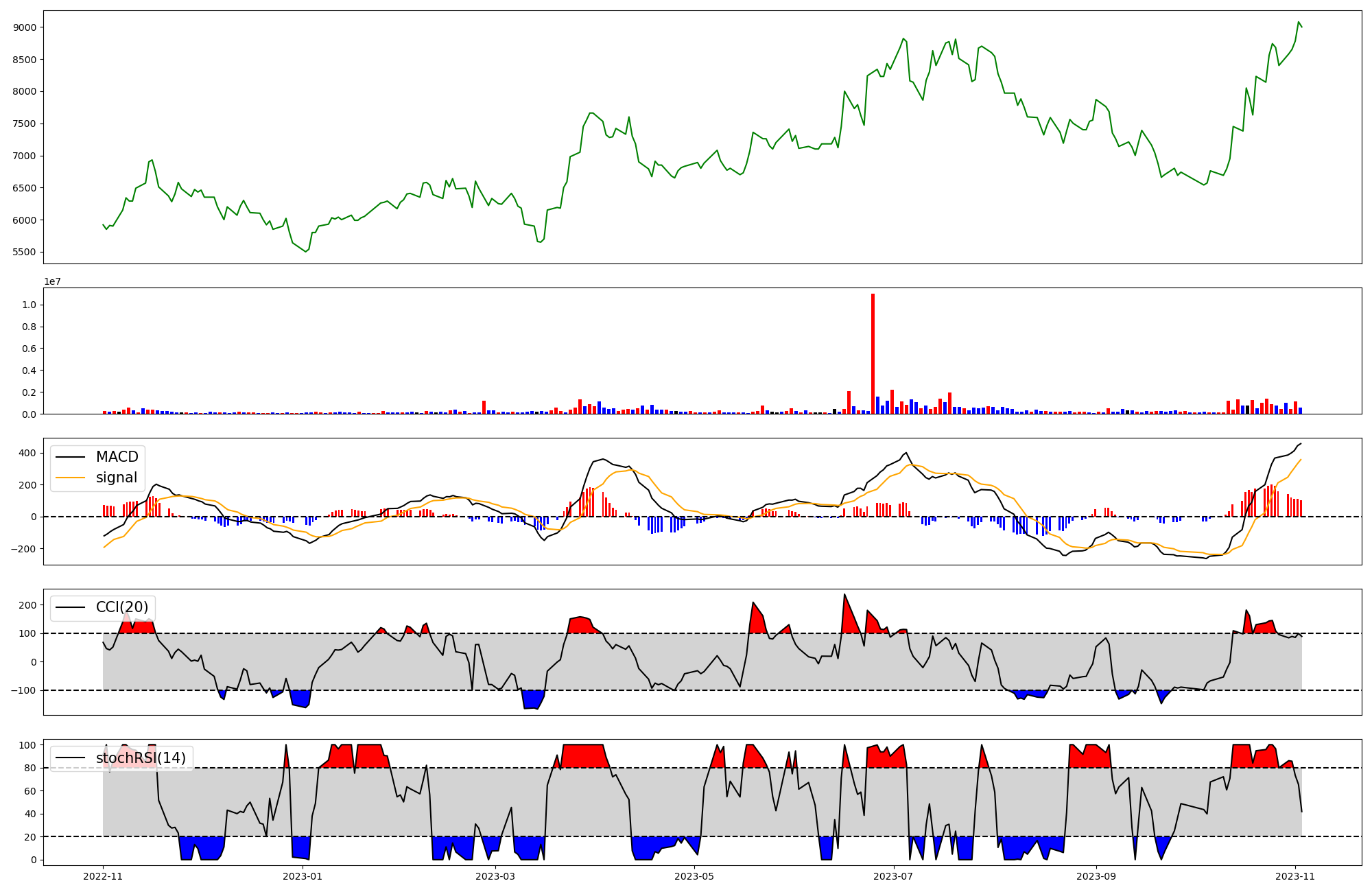1372x892 pixels.
Task: Click the 2023-07 x-axis date label
Action: pos(893,876)
